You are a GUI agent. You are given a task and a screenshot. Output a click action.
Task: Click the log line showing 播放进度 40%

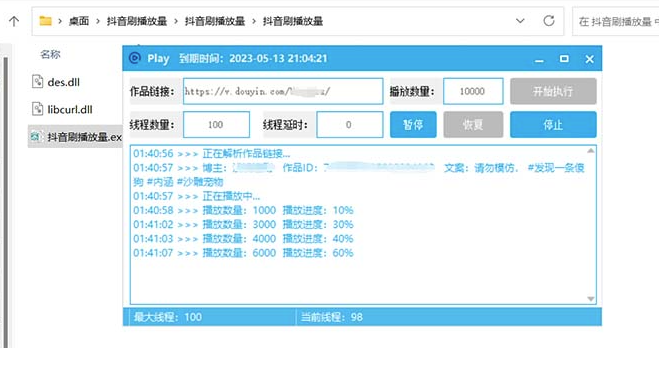point(243,239)
